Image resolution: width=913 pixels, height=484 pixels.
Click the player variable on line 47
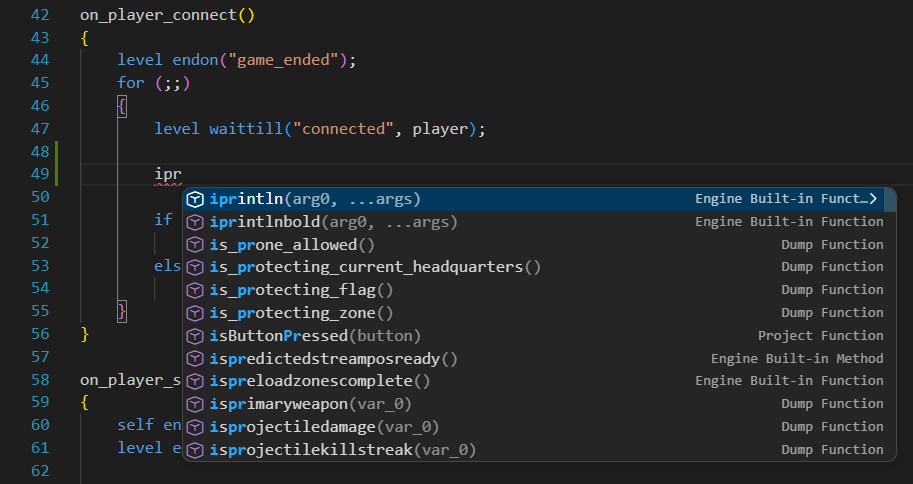click(x=440, y=129)
